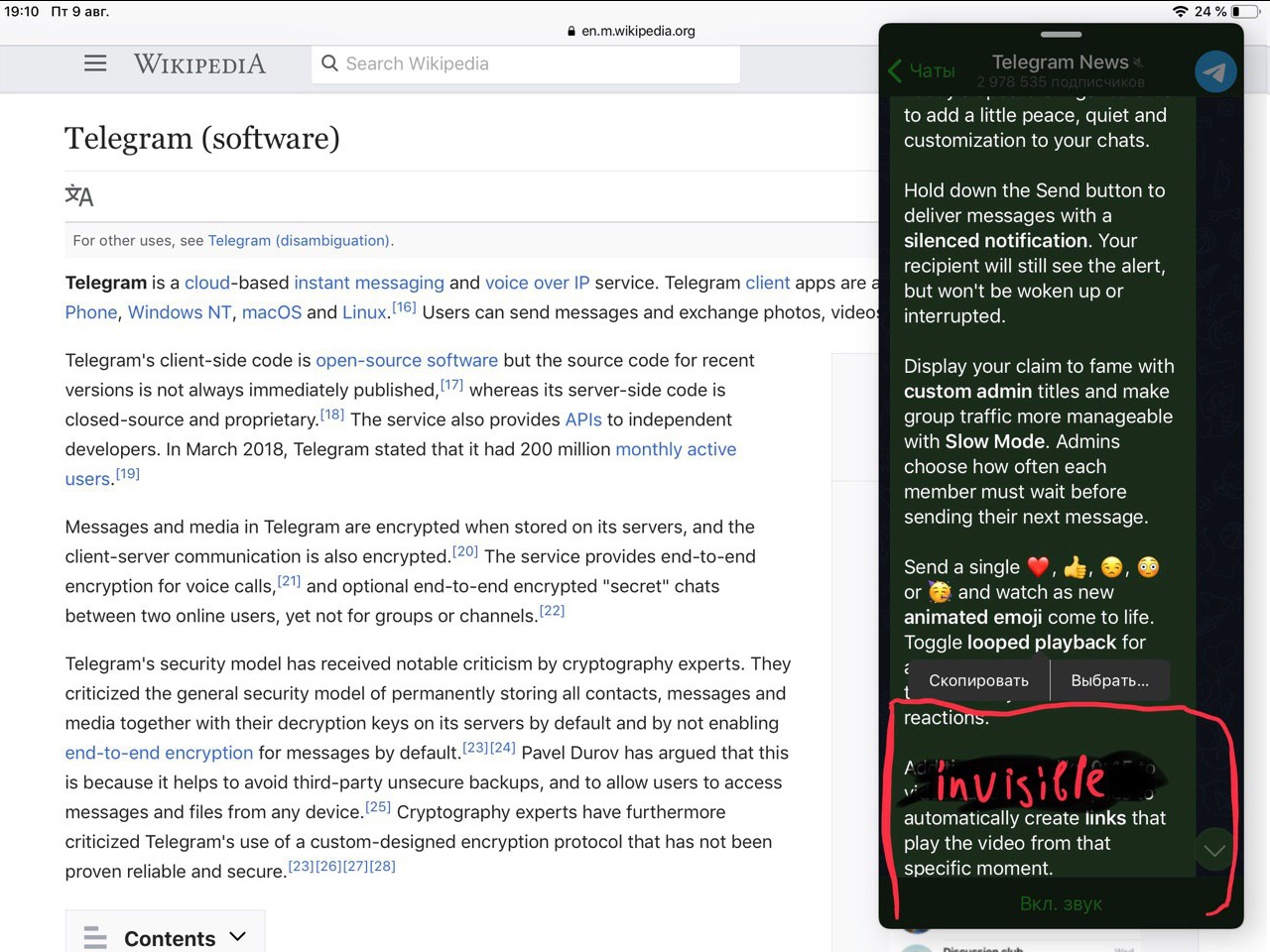The height and width of the screenshot is (952, 1270).
Task: Tap the Telegram News channel header
Action: [1062, 61]
